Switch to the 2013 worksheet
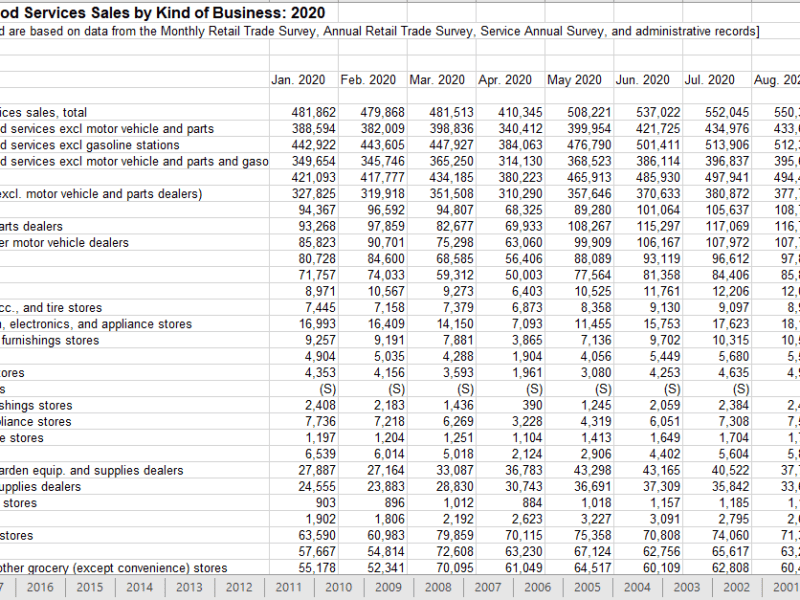 coord(188,588)
